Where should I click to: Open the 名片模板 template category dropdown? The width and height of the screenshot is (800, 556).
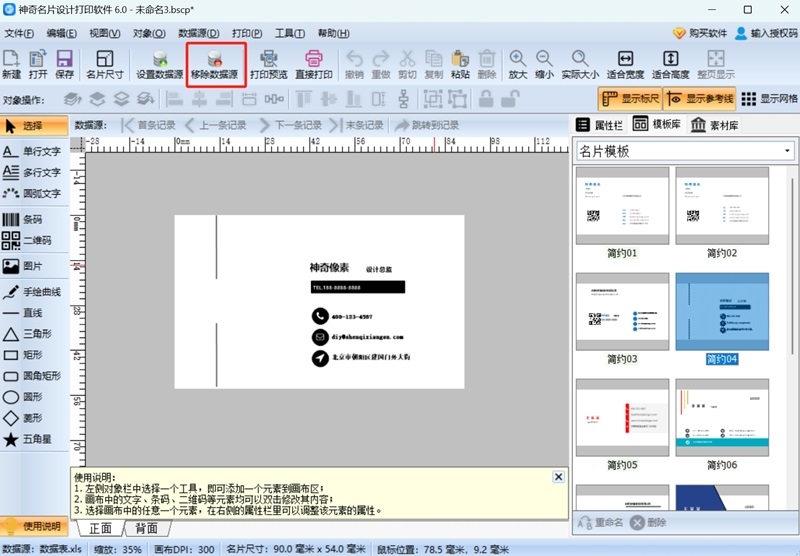685,151
